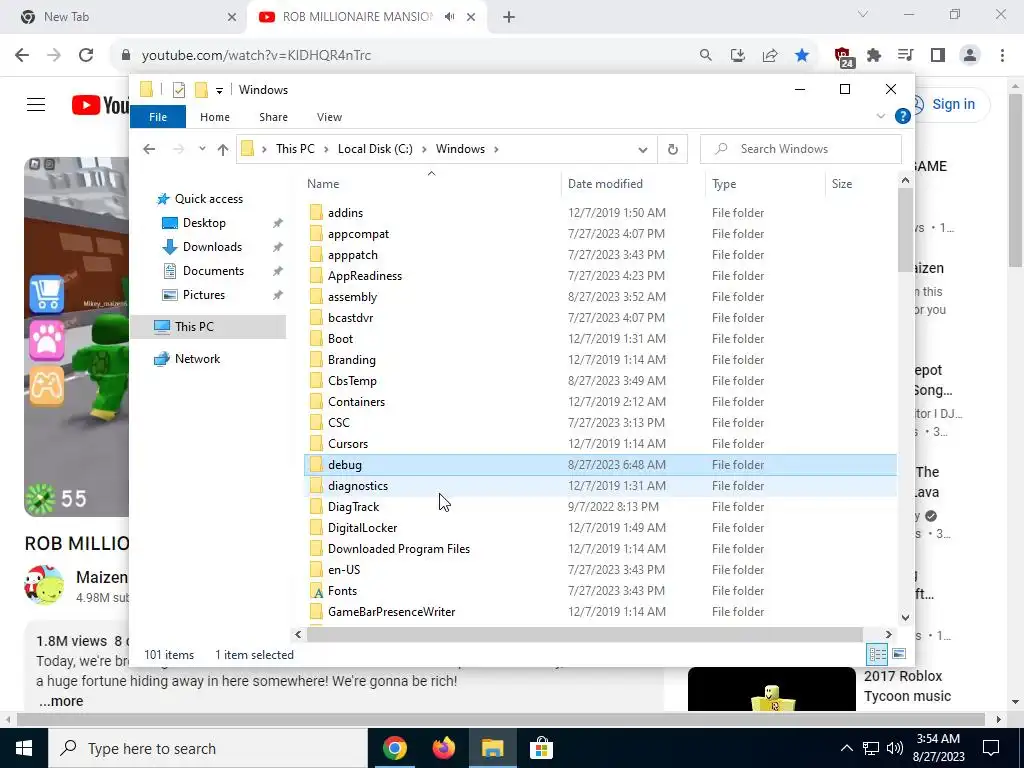Expand the Explorer ribbon chevron
The image size is (1024, 768).
(880, 116)
